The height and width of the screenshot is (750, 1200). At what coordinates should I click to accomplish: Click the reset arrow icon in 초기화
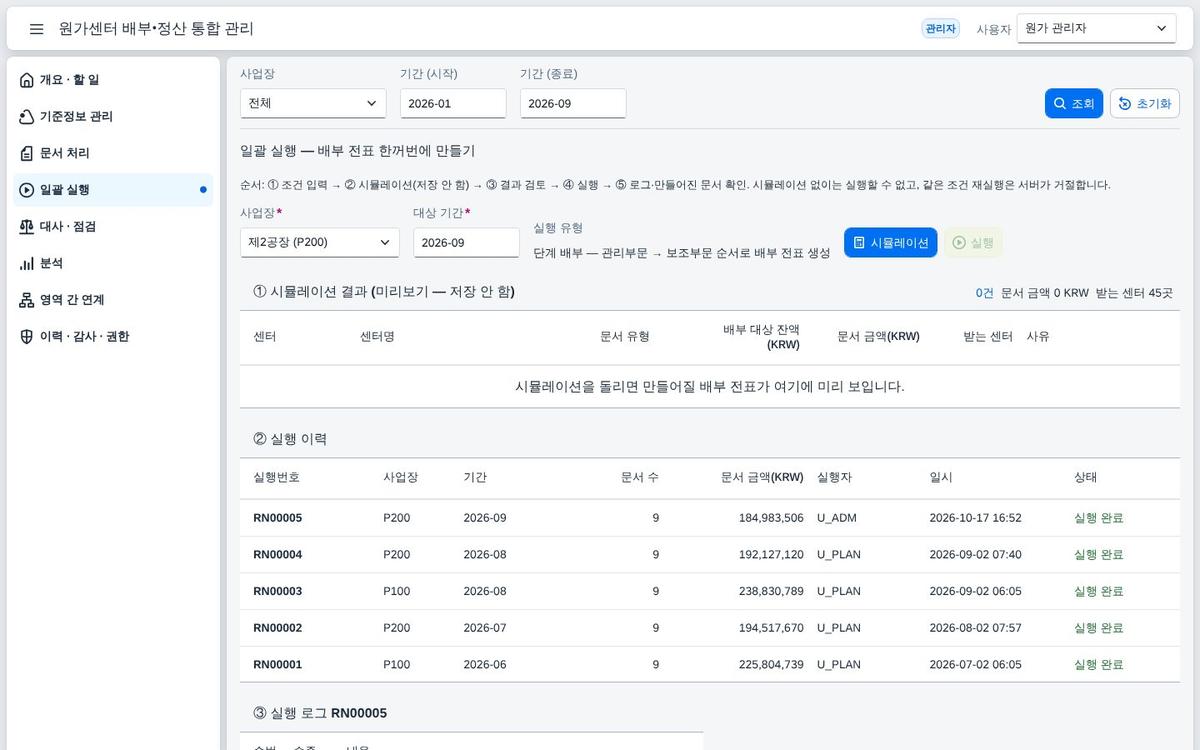pos(1125,104)
